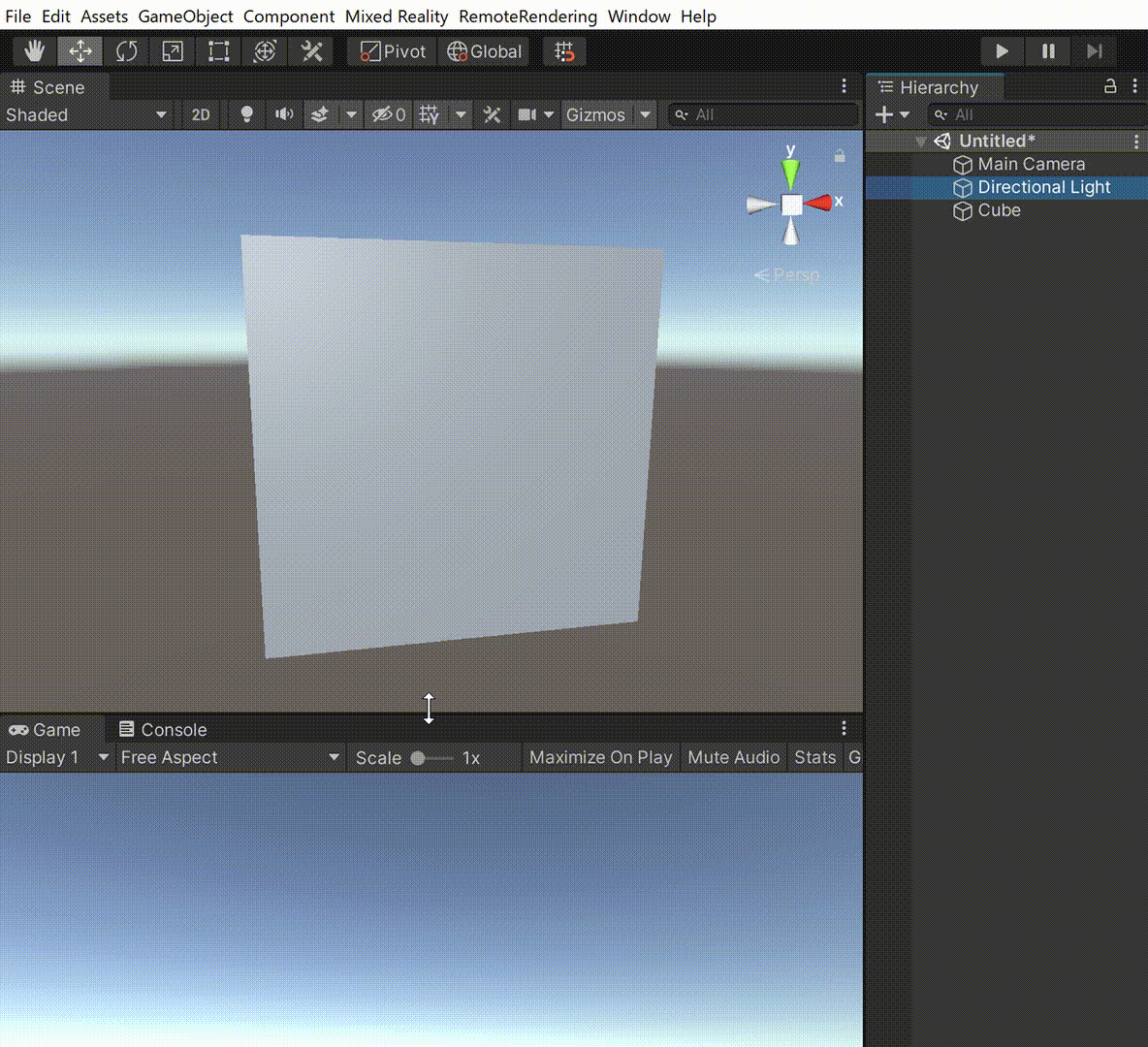Toggle scene lighting with the lightbulb icon

coord(246,114)
